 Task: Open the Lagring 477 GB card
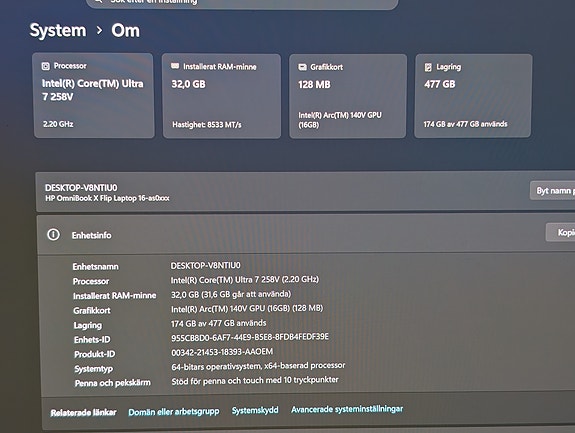point(473,96)
